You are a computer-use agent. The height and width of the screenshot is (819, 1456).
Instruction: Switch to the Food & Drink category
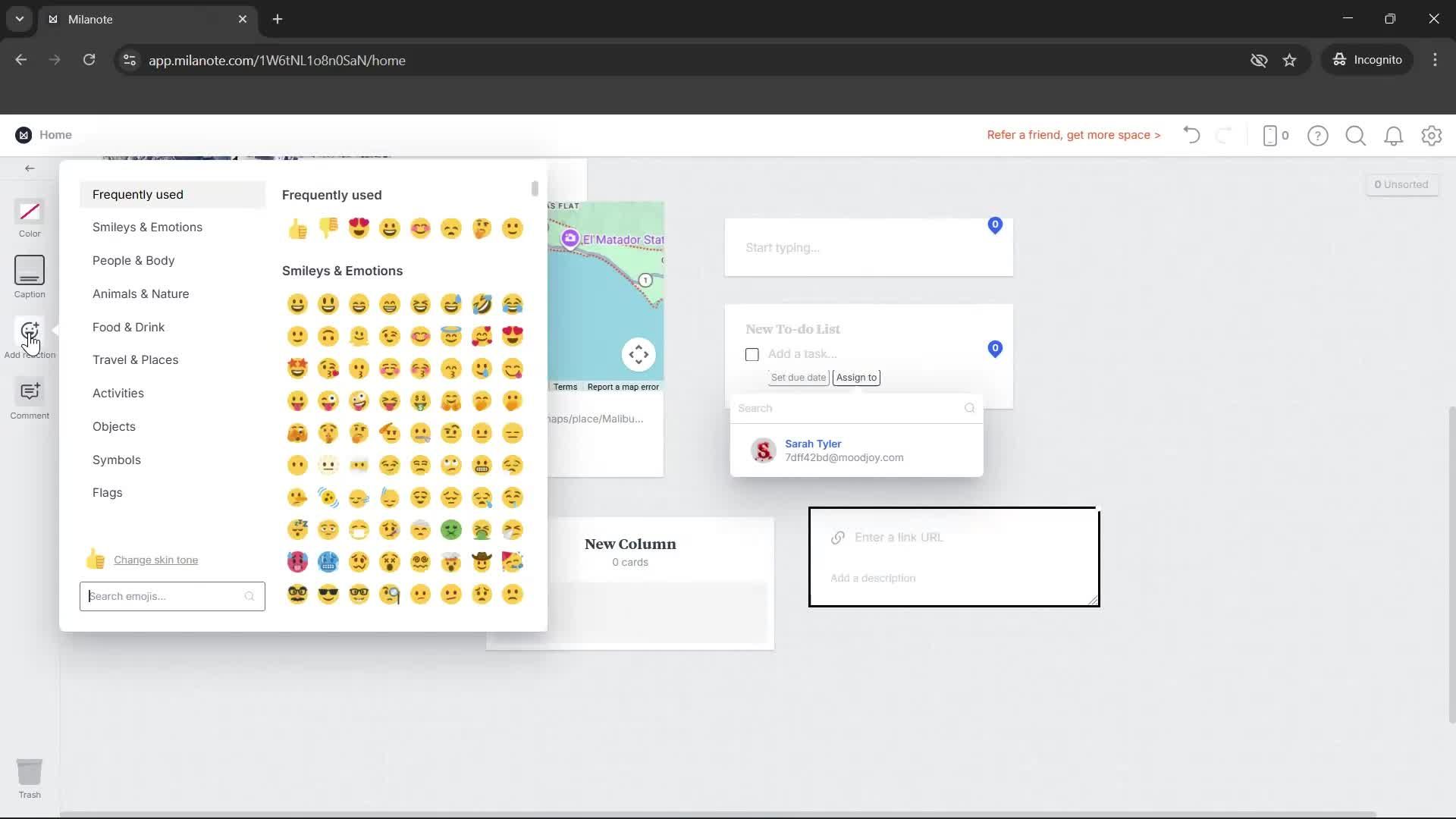(x=128, y=327)
